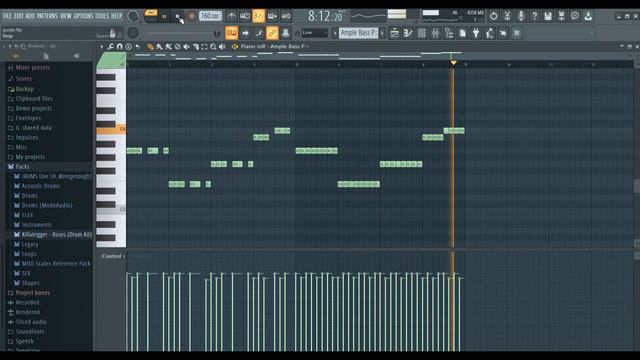This screenshot has height=360, width=640.
Task: Toggle wait for input to start
Action: (245, 16)
